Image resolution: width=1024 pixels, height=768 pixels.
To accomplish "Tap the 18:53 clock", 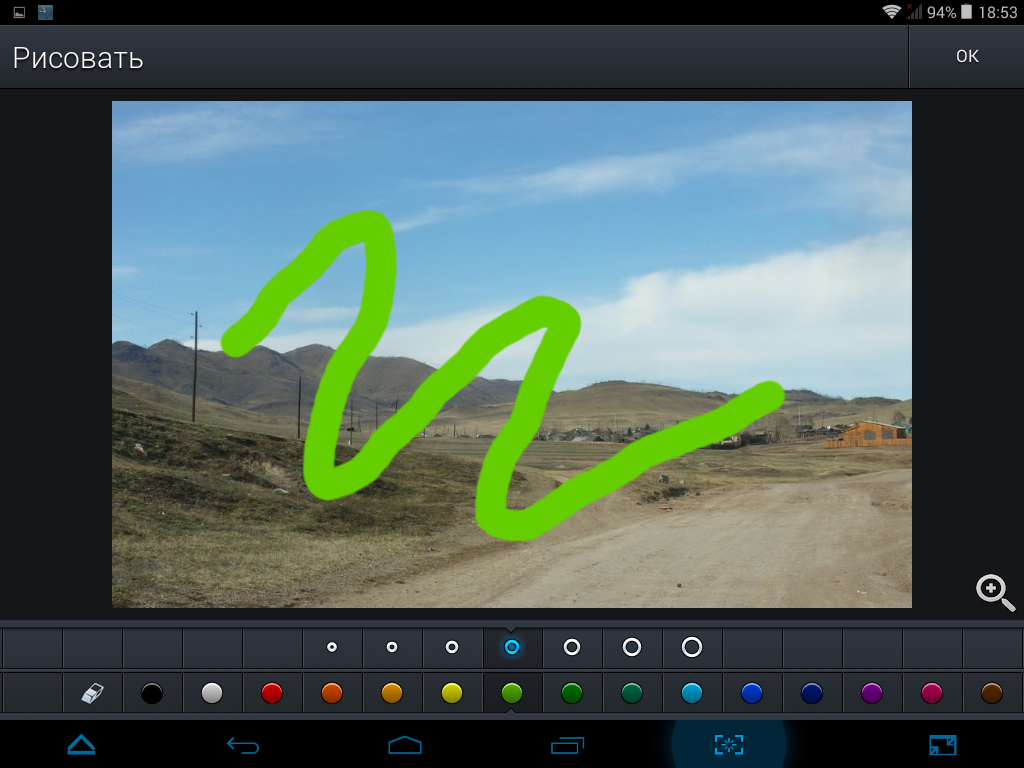I will coord(997,12).
